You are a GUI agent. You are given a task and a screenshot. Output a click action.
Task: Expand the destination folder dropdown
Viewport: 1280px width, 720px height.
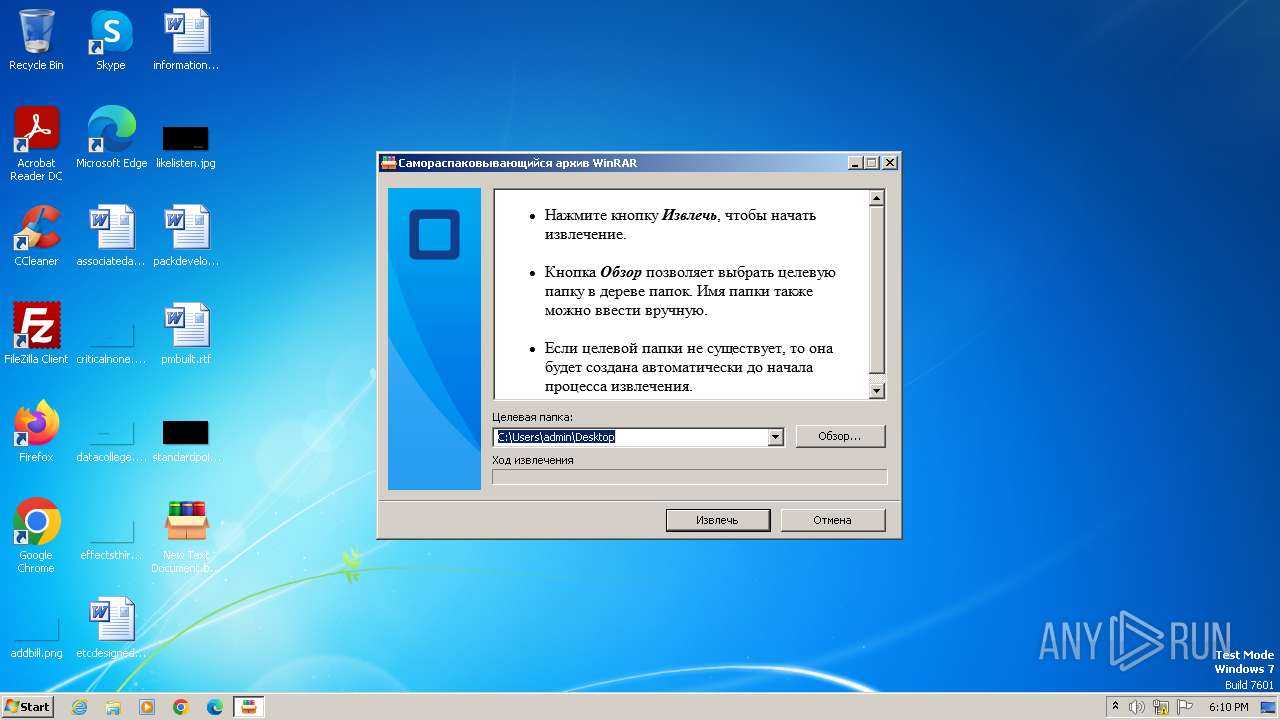(775, 437)
